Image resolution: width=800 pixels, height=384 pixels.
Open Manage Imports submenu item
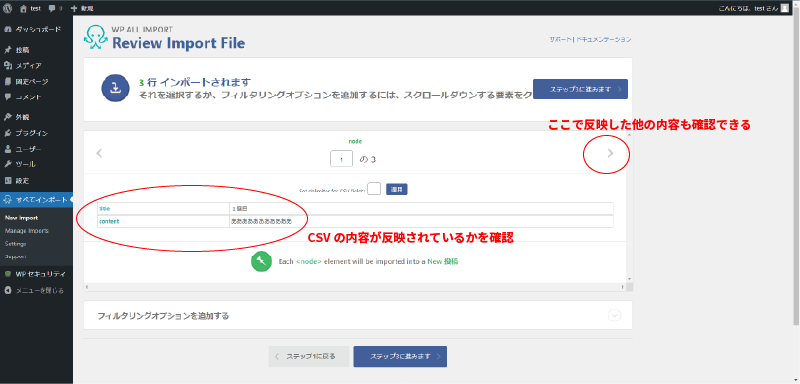pyautogui.click(x=27, y=231)
